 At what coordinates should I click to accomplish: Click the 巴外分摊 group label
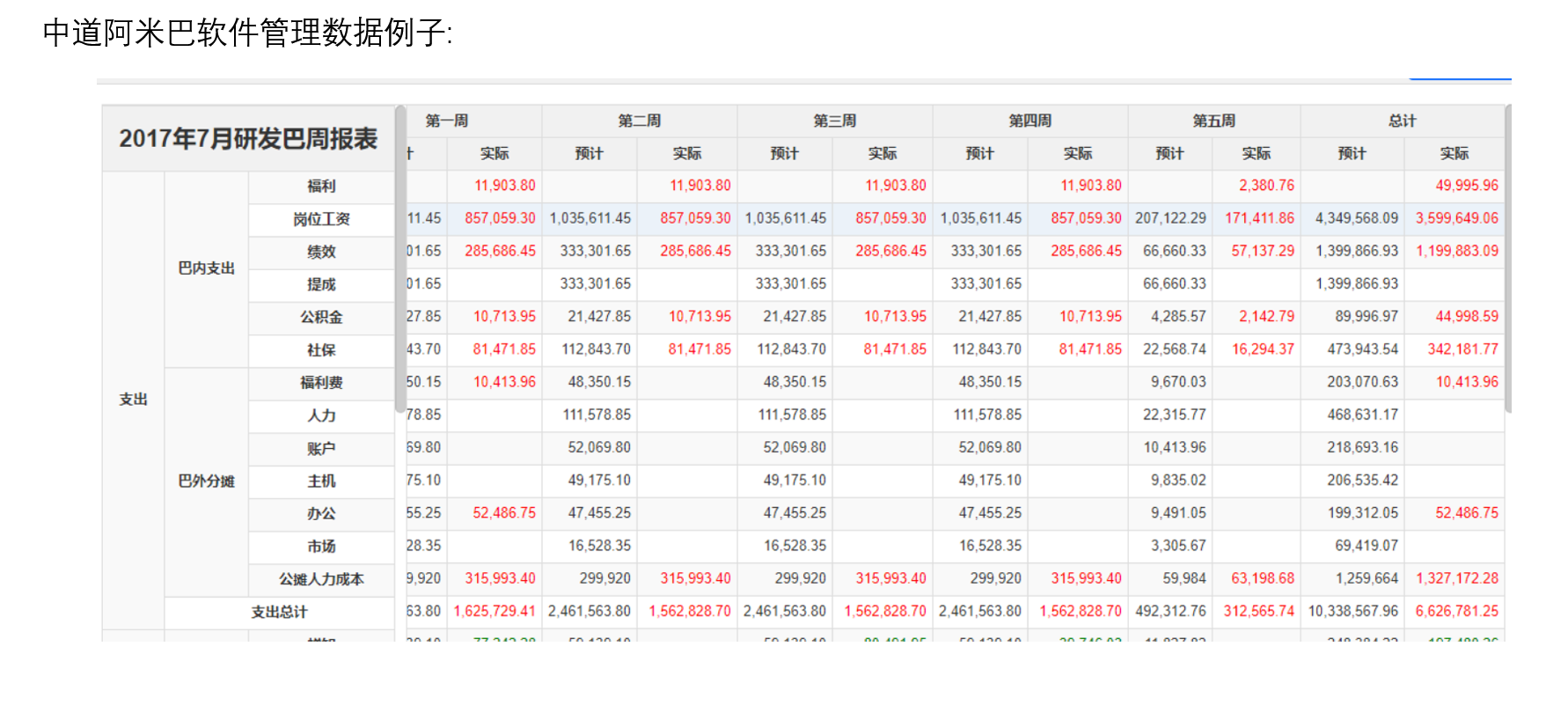tap(206, 481)
